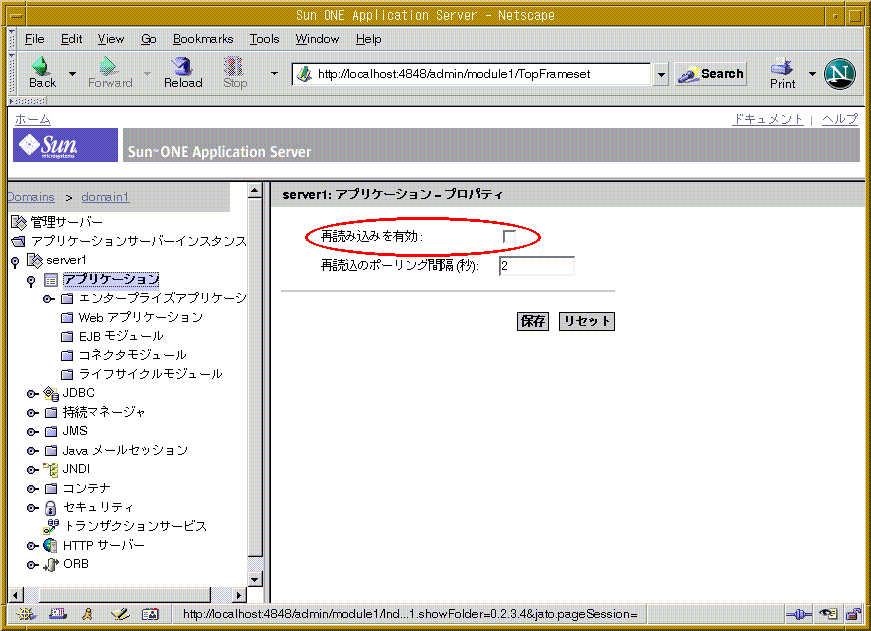Click the Web アプリケーション folder icon
This screenshot has height=631, width=871.
click(x=67, y=318)
